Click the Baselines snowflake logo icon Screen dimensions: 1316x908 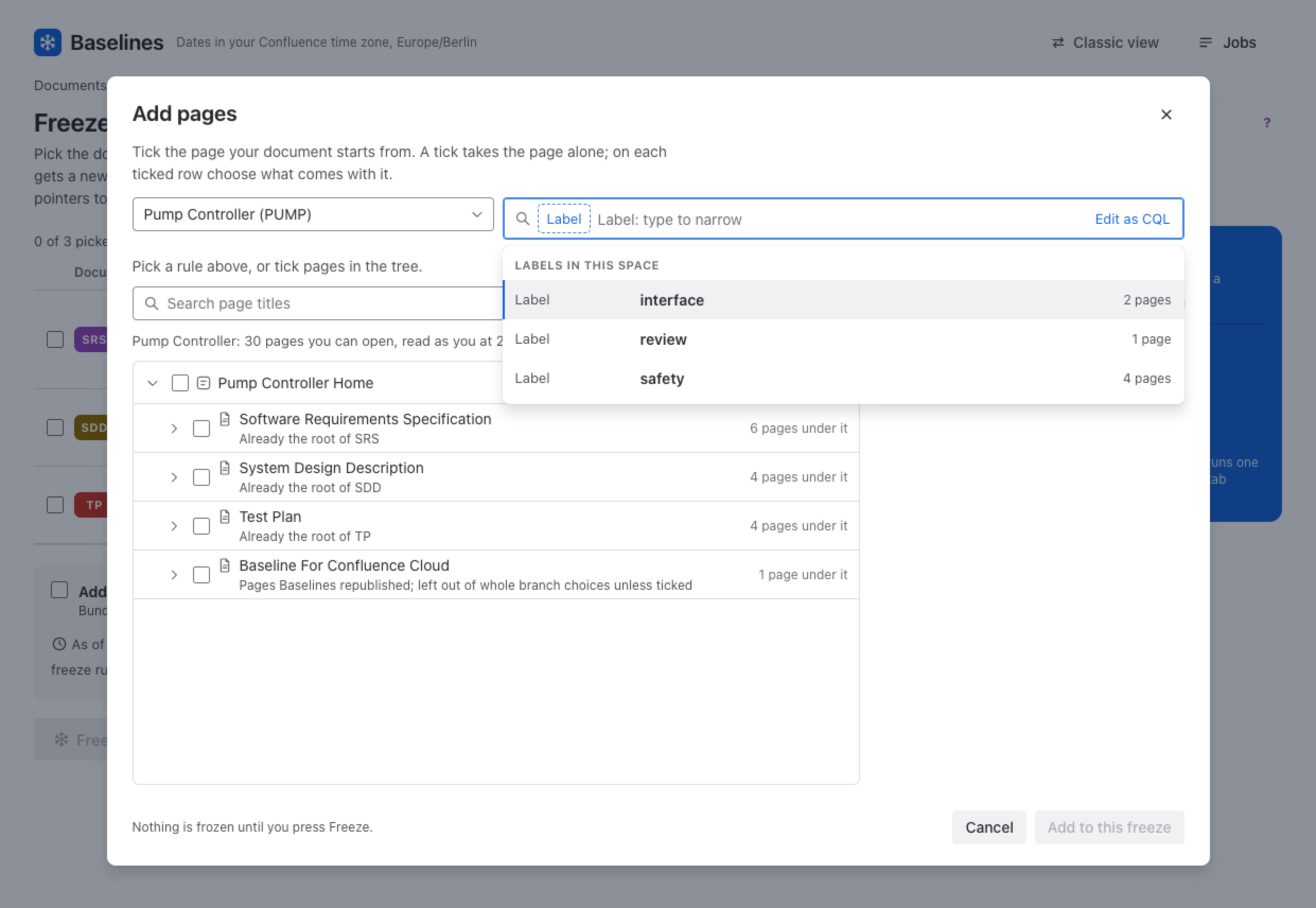(x=47, y=42)
